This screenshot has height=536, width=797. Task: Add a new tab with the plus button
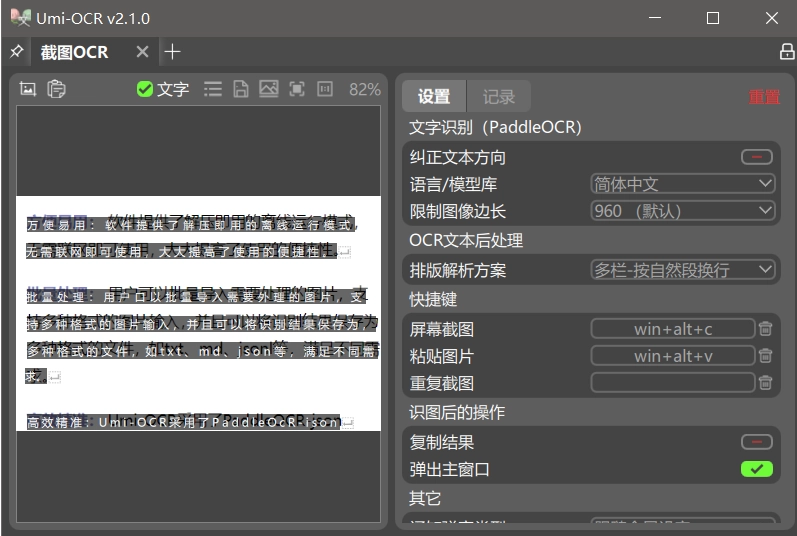tap(172, 52)
